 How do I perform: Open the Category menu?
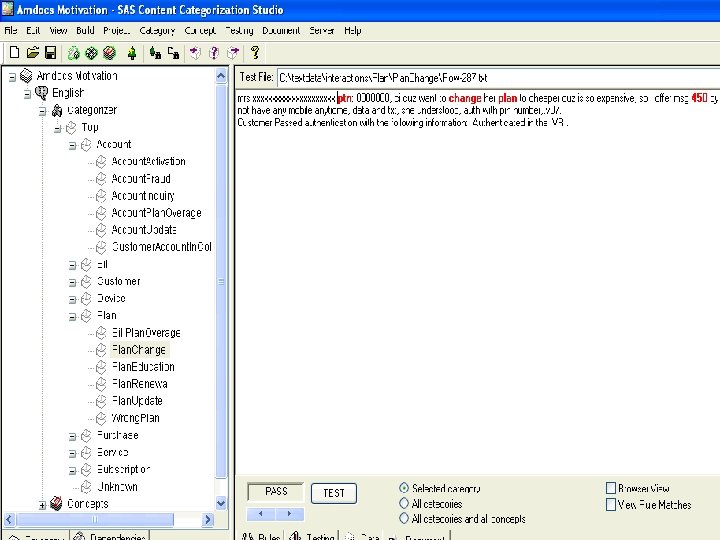pyautogui.click(x=157, y=31)
